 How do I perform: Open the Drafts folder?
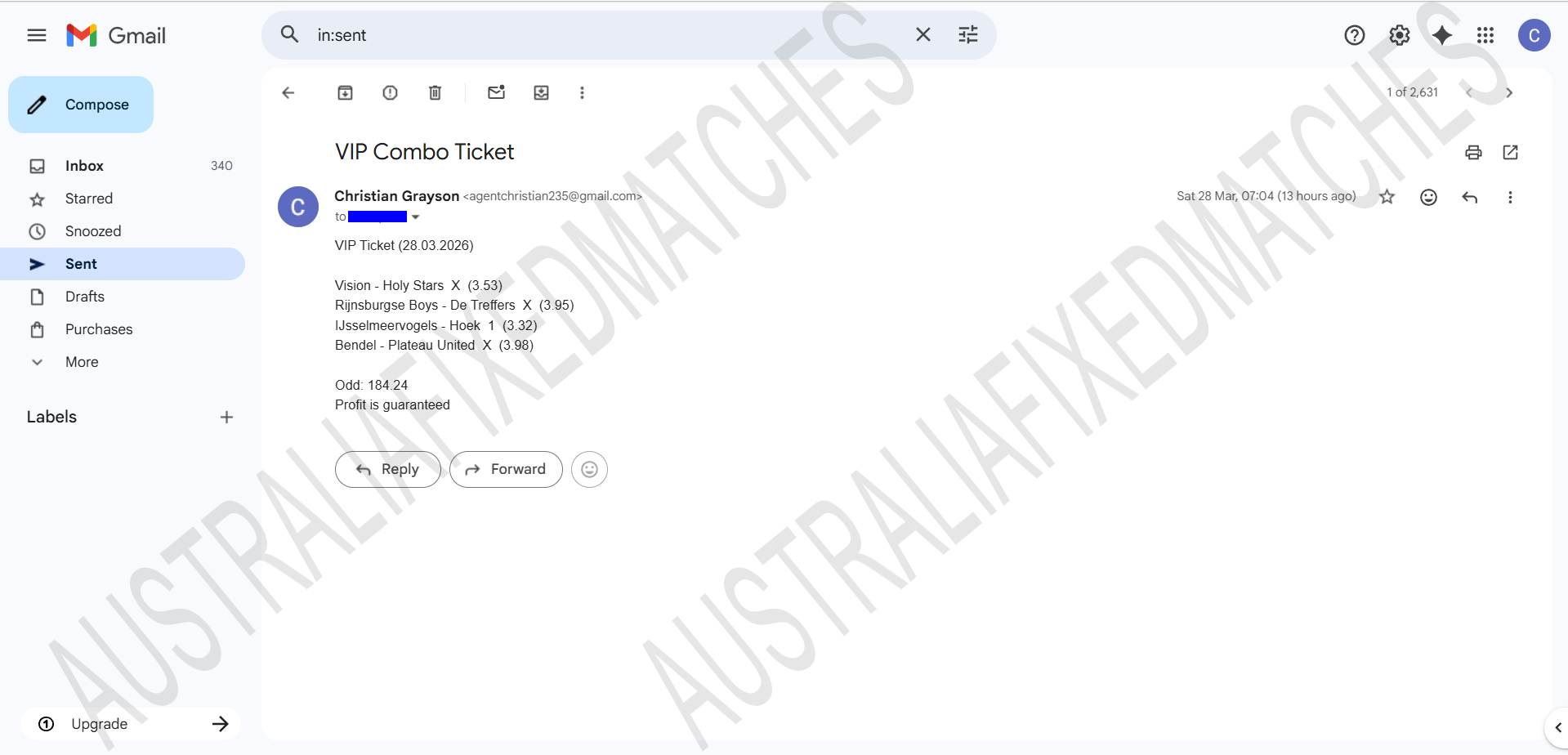[x=123, y=297]
